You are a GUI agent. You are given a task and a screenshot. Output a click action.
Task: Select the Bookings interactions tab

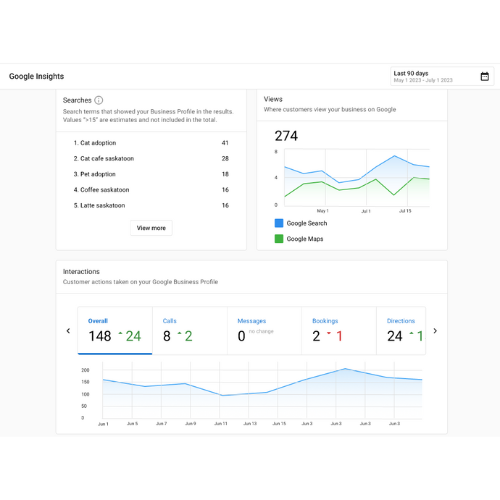click(339, 331)
